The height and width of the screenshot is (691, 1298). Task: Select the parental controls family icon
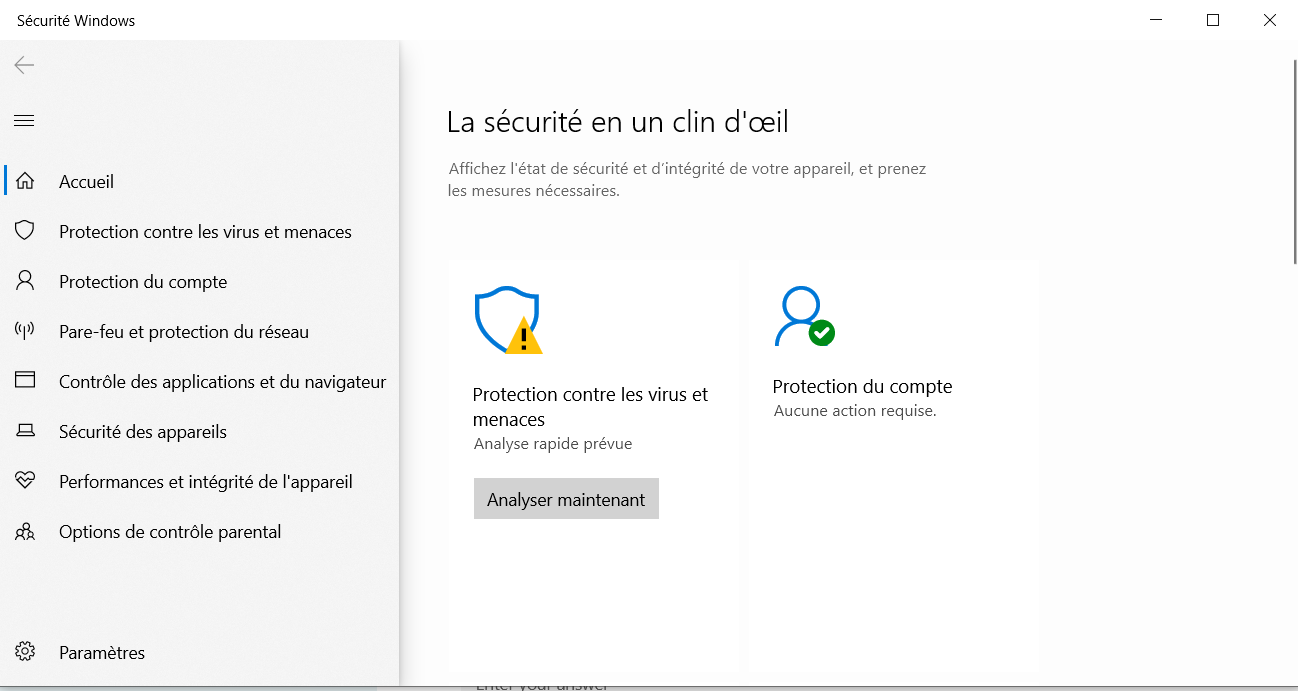tap(25, 531)
